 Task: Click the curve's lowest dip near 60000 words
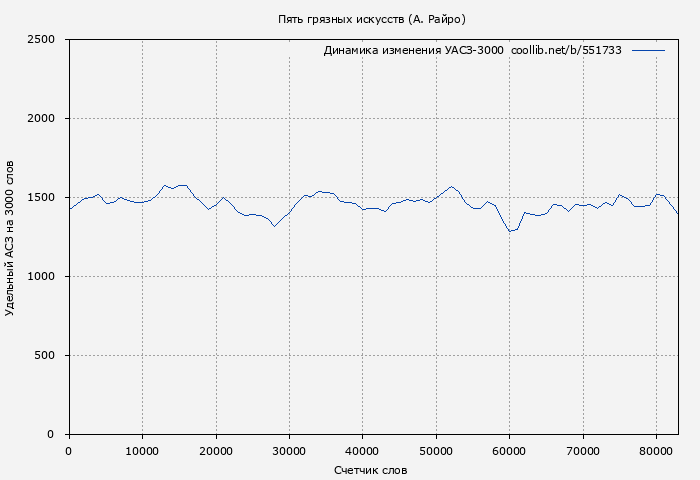point(510,231)
